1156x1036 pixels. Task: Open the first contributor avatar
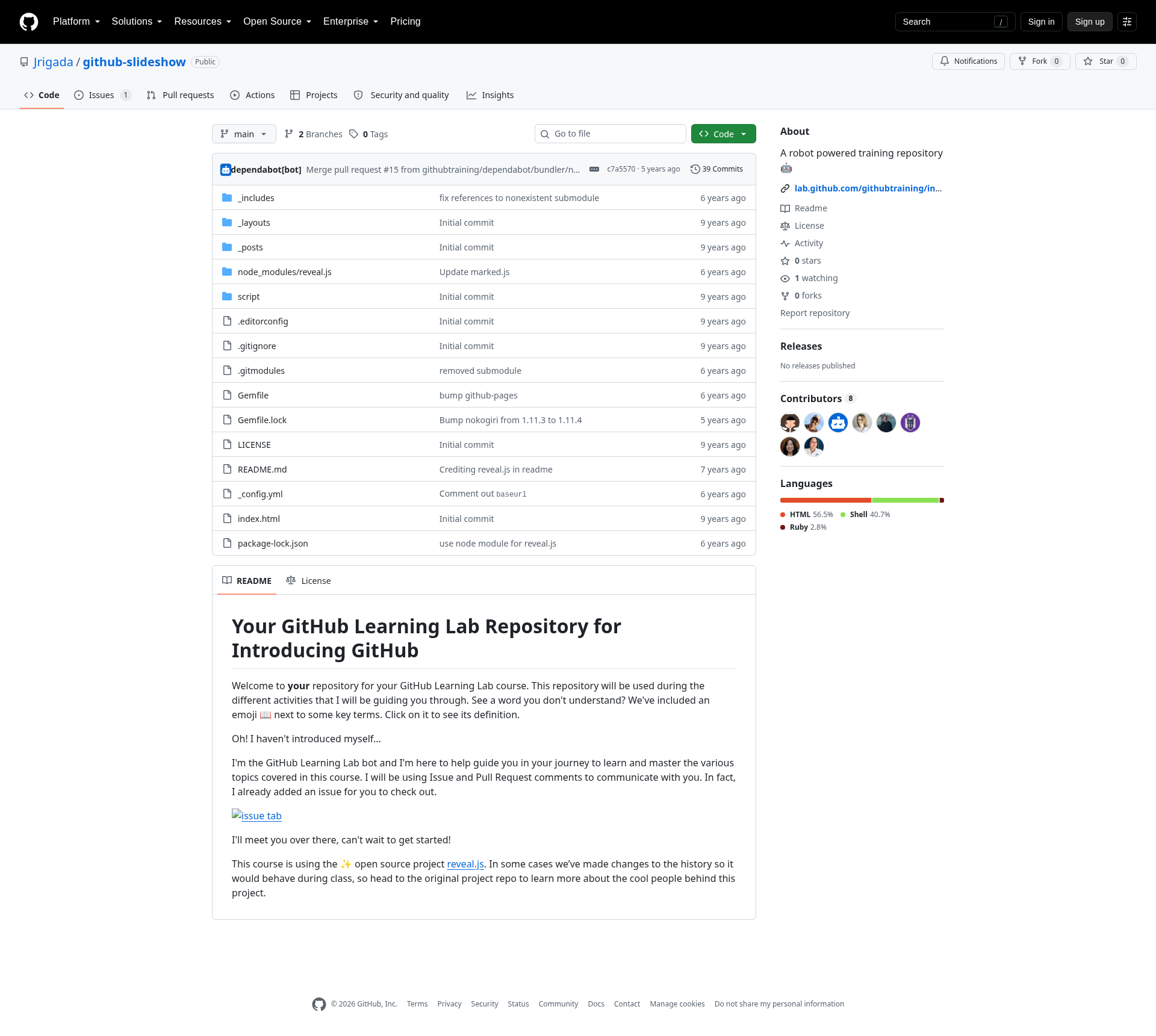(790, 423)
